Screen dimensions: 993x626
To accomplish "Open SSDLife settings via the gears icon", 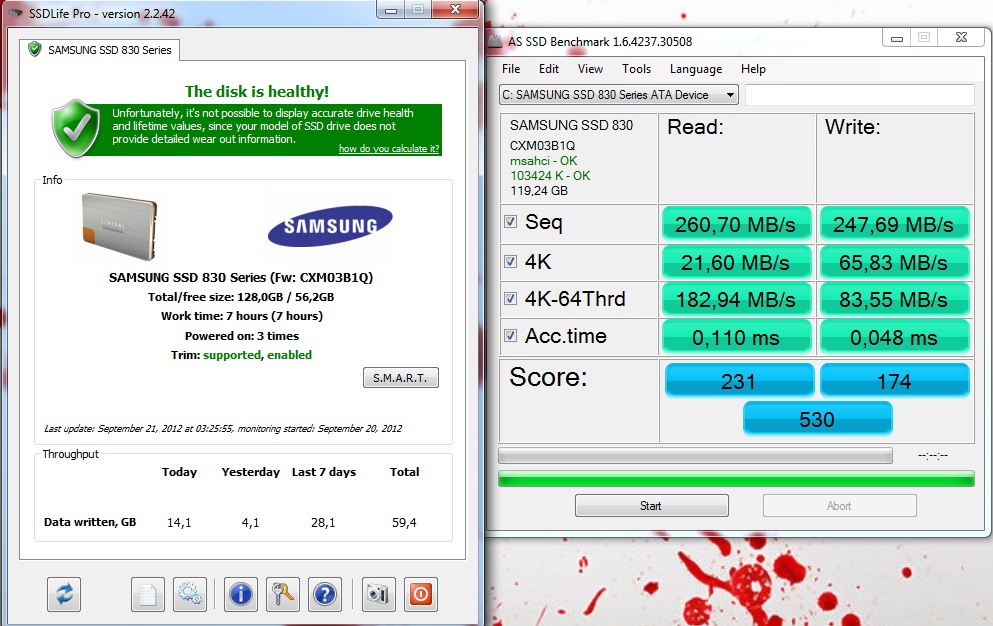I will pos(190,594).
